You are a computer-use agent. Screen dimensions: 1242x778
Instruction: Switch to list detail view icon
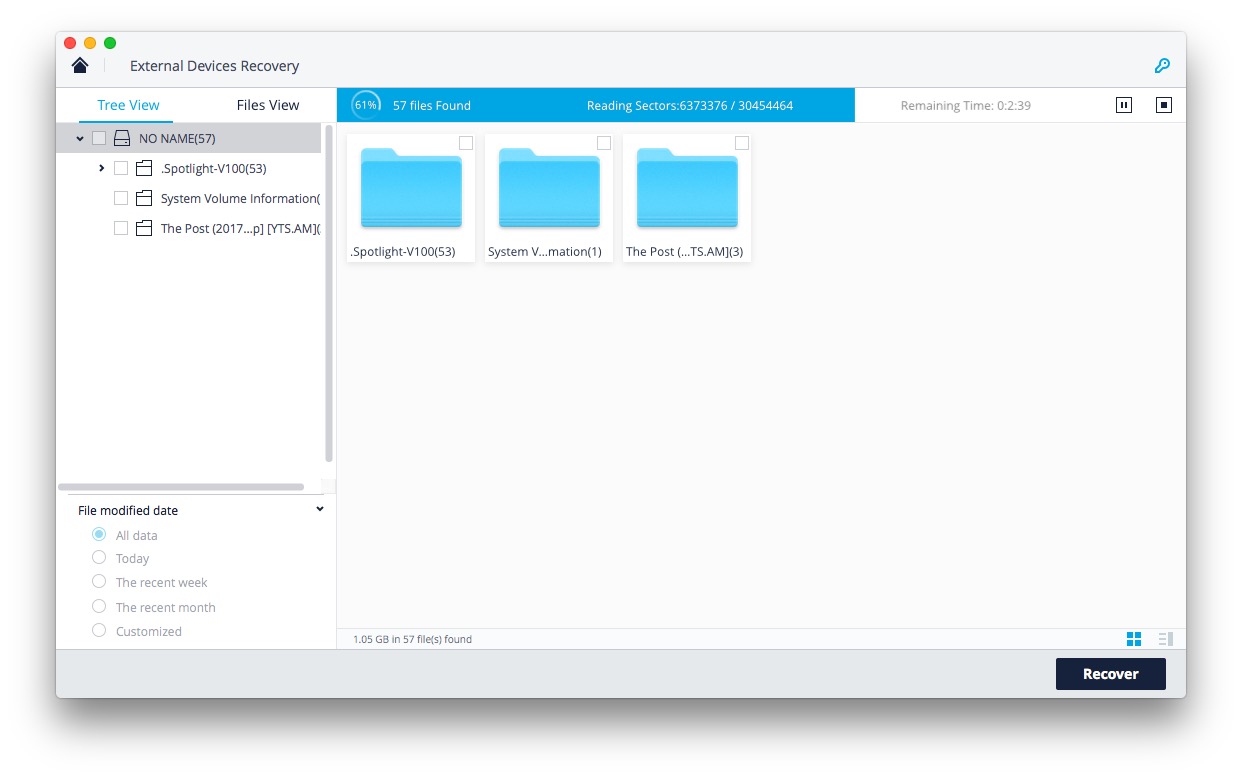(1165, 639)
